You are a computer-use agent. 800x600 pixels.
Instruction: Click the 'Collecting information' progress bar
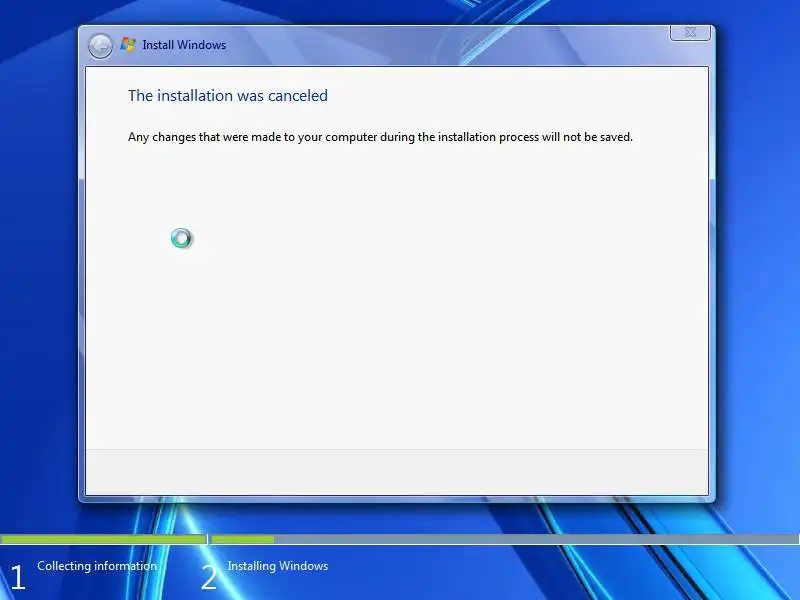[104, 539]
